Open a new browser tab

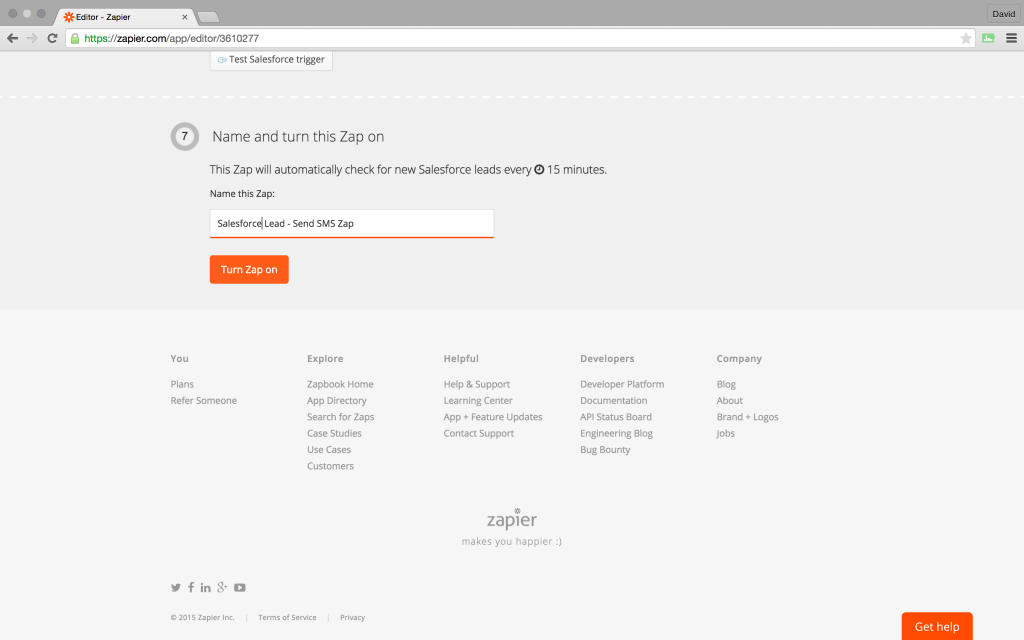(x=208, y=17)
